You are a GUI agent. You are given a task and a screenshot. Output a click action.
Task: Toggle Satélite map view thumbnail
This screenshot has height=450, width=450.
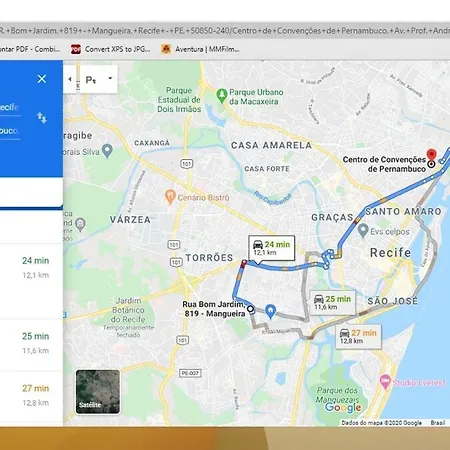tap(98, 392)
